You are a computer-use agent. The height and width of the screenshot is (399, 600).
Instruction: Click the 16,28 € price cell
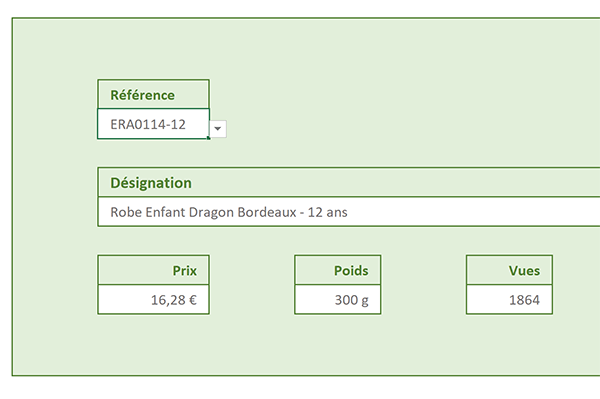point(153,300)
